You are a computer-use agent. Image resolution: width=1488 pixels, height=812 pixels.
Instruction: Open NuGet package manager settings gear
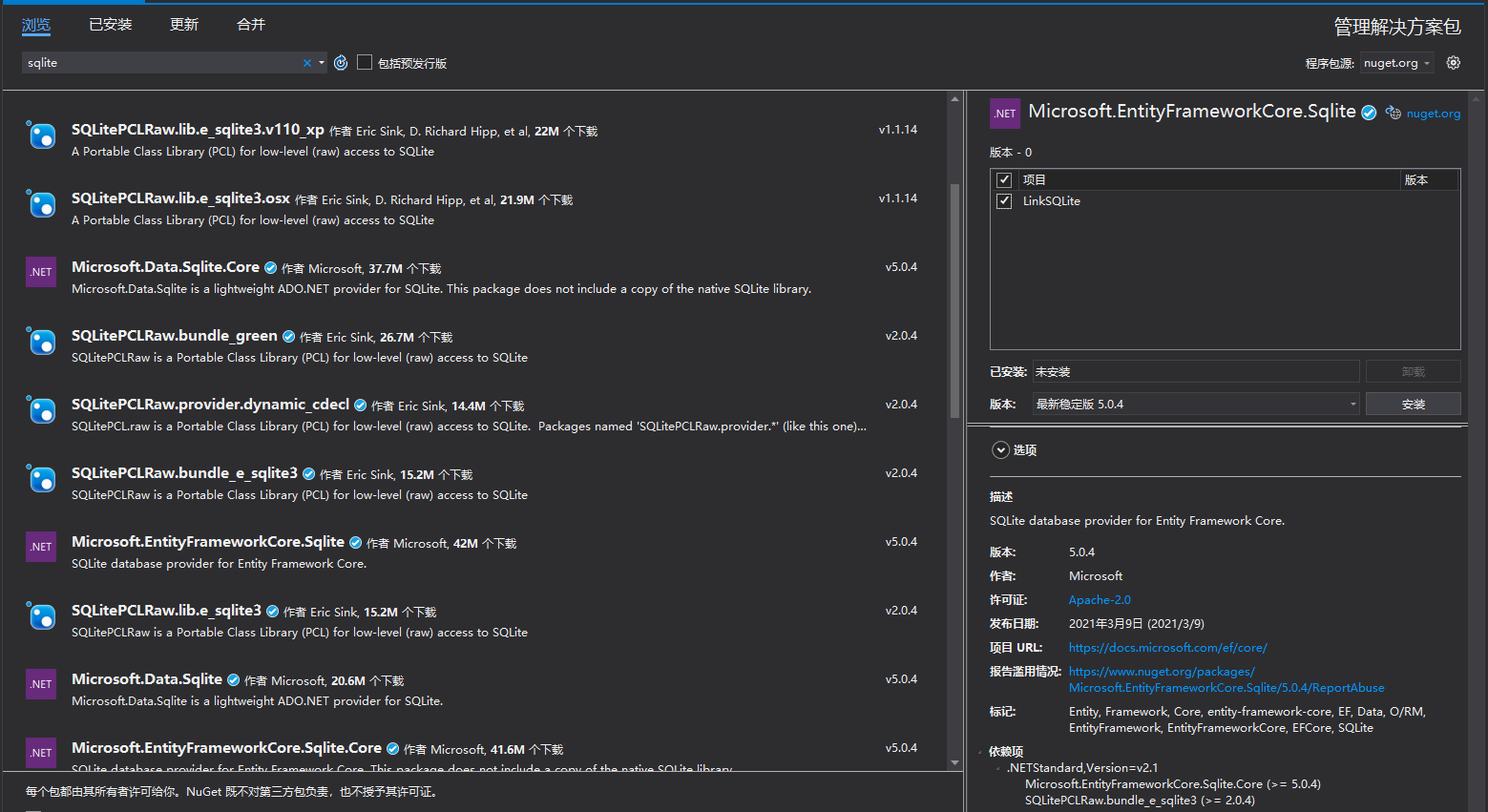(x=1453, y=62)
